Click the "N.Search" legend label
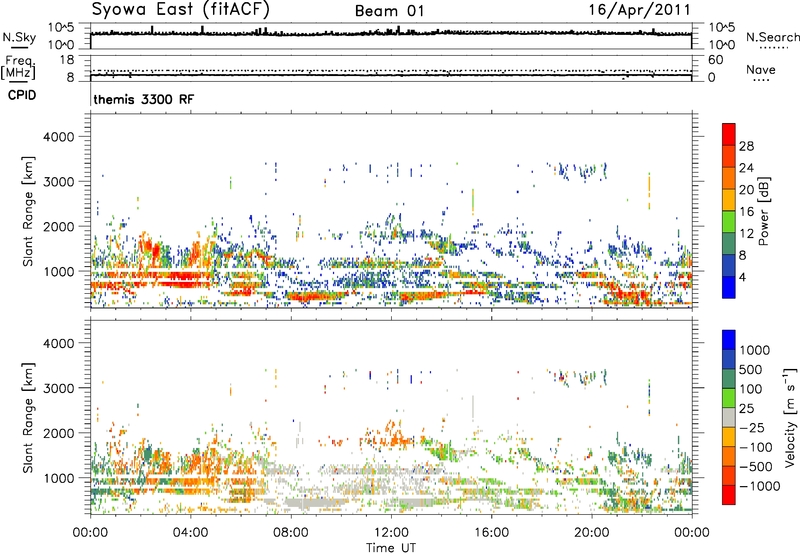800x554 pixels. point(773,37)
